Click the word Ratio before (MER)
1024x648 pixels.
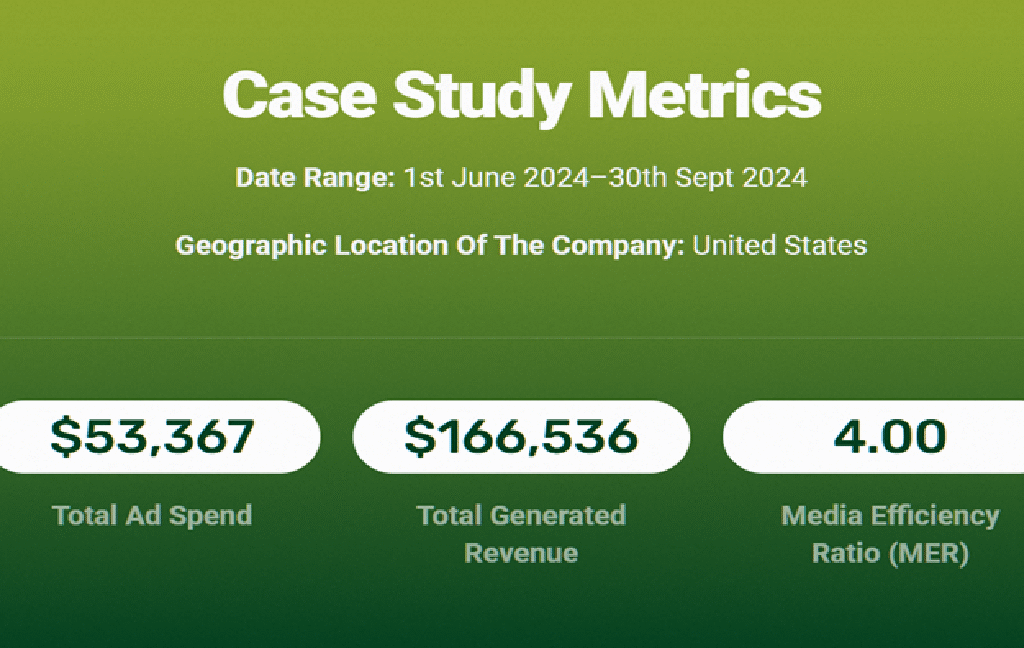(845, 554)
